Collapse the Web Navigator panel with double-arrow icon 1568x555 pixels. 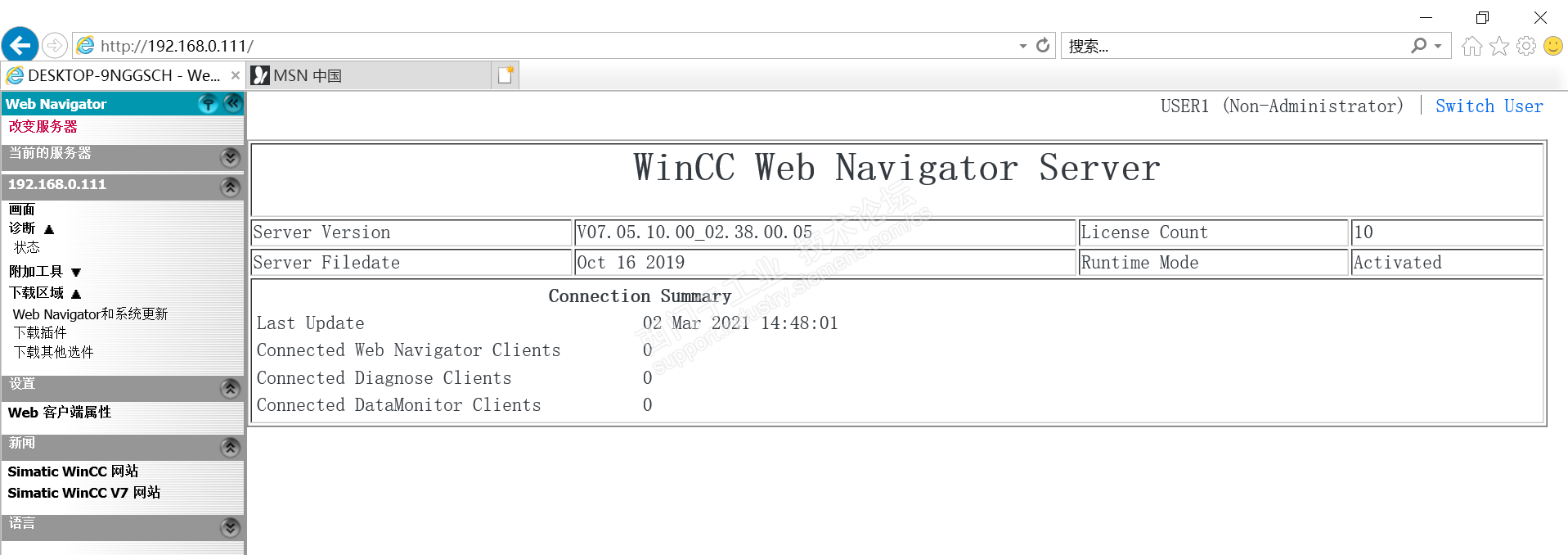pyautogui.click(x=232, y=103)
